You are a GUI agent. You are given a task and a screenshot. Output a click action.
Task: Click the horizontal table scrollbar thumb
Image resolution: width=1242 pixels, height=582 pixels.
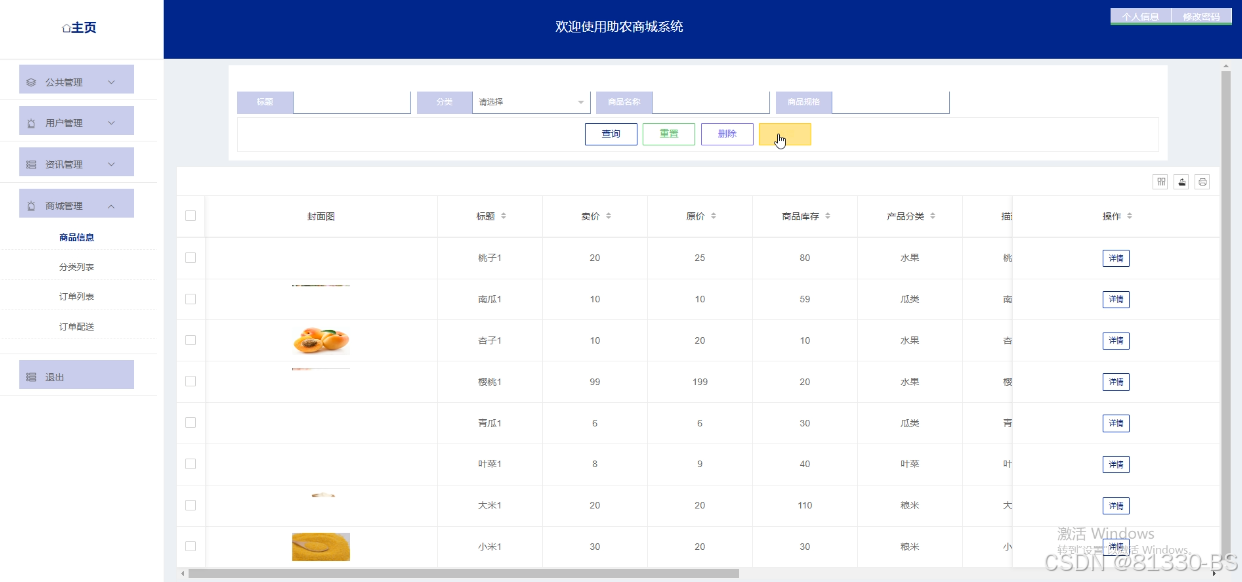coord(463,574)
